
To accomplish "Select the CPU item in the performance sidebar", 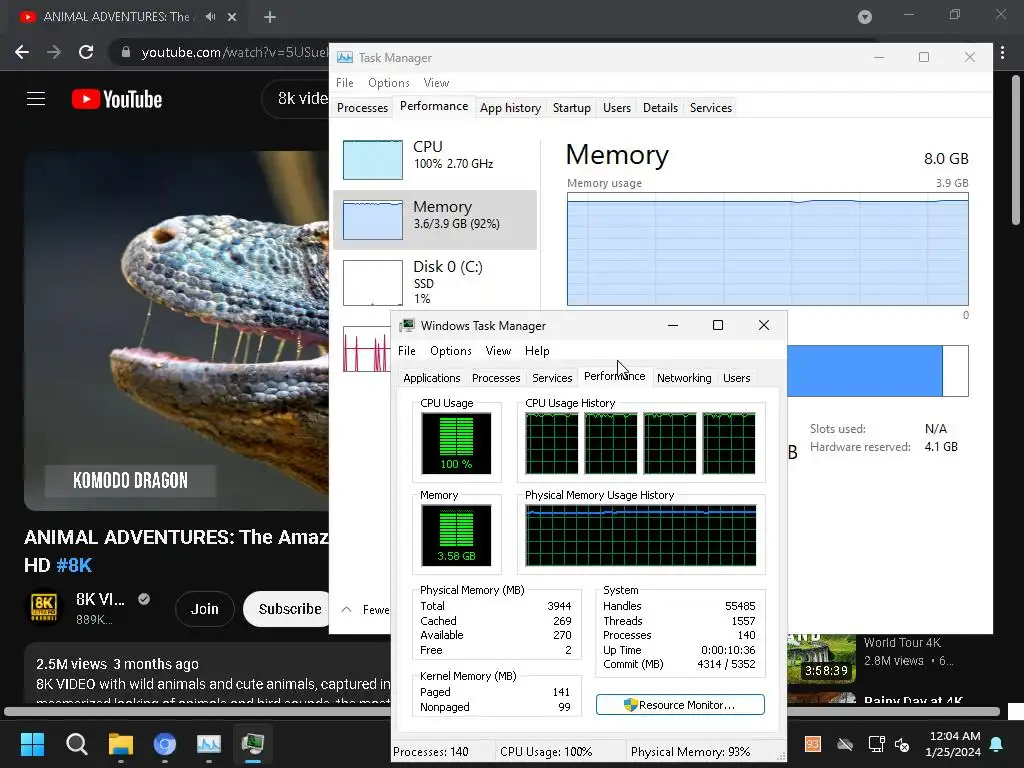I will click(x=435, y=159).
